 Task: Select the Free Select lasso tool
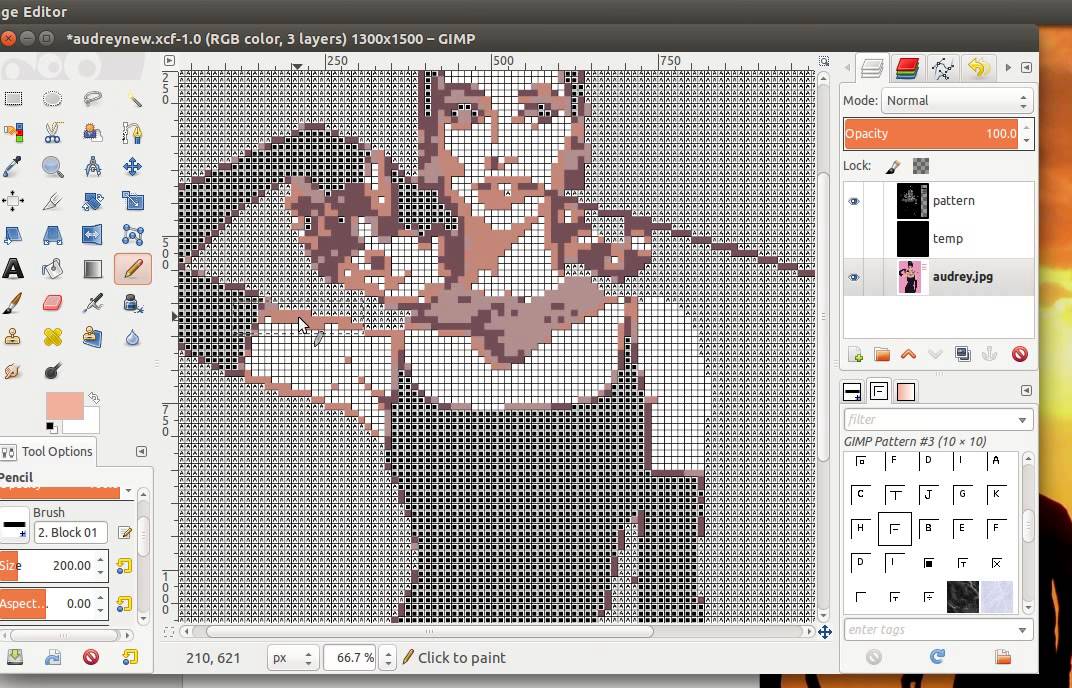tap(93, 99)
